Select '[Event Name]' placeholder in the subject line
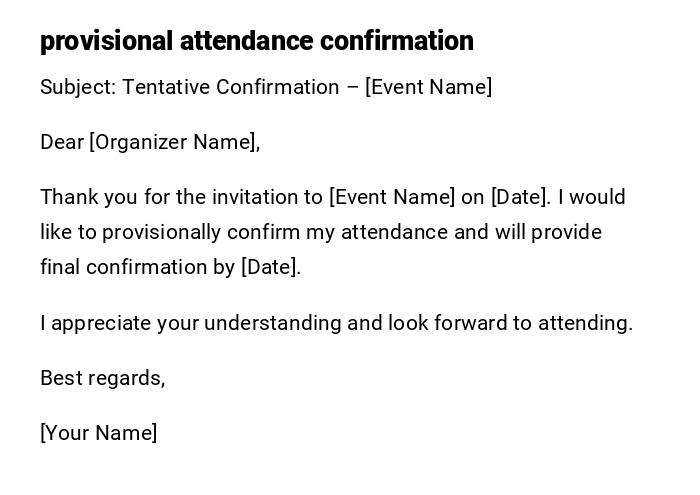700x495 pixels. [x=429, y=87]
